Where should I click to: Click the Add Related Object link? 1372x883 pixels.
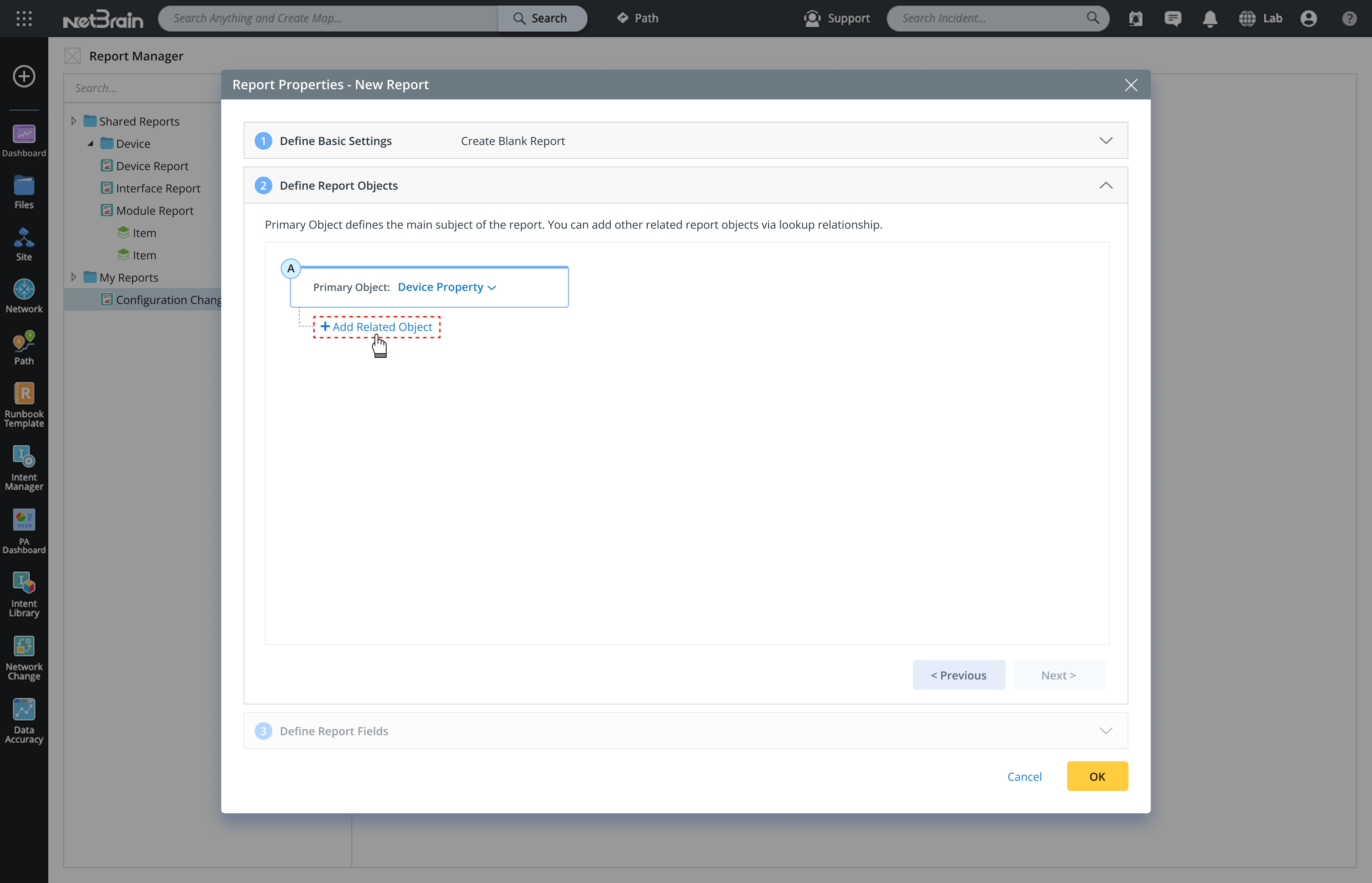point(377,327)
